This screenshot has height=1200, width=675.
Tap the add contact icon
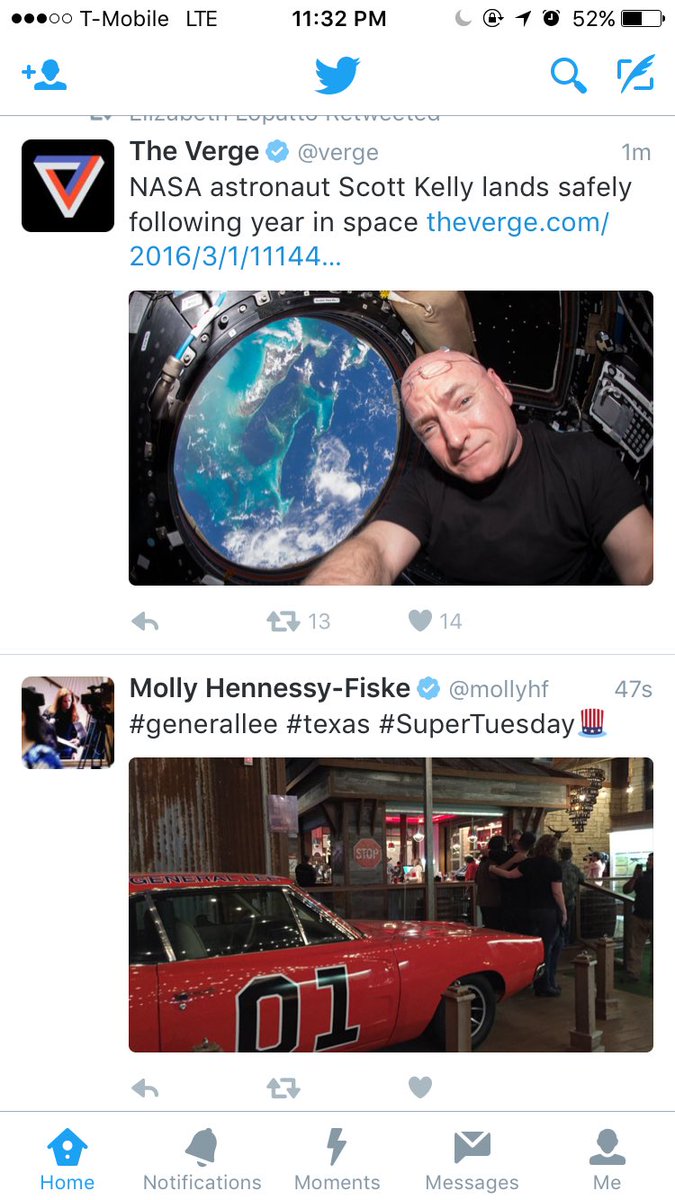click(x=44, y=76)
